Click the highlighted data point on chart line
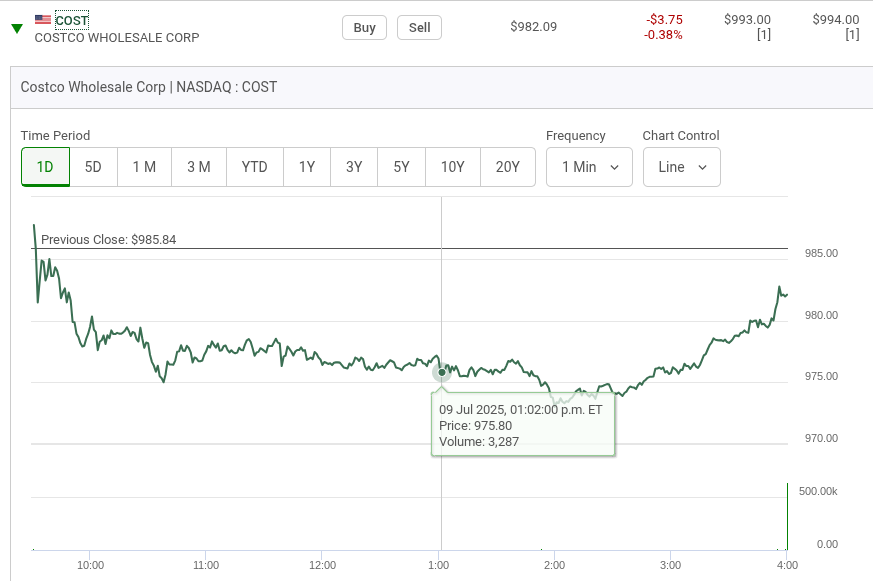This screenshot has height=581, width=873. pos(442,372)
